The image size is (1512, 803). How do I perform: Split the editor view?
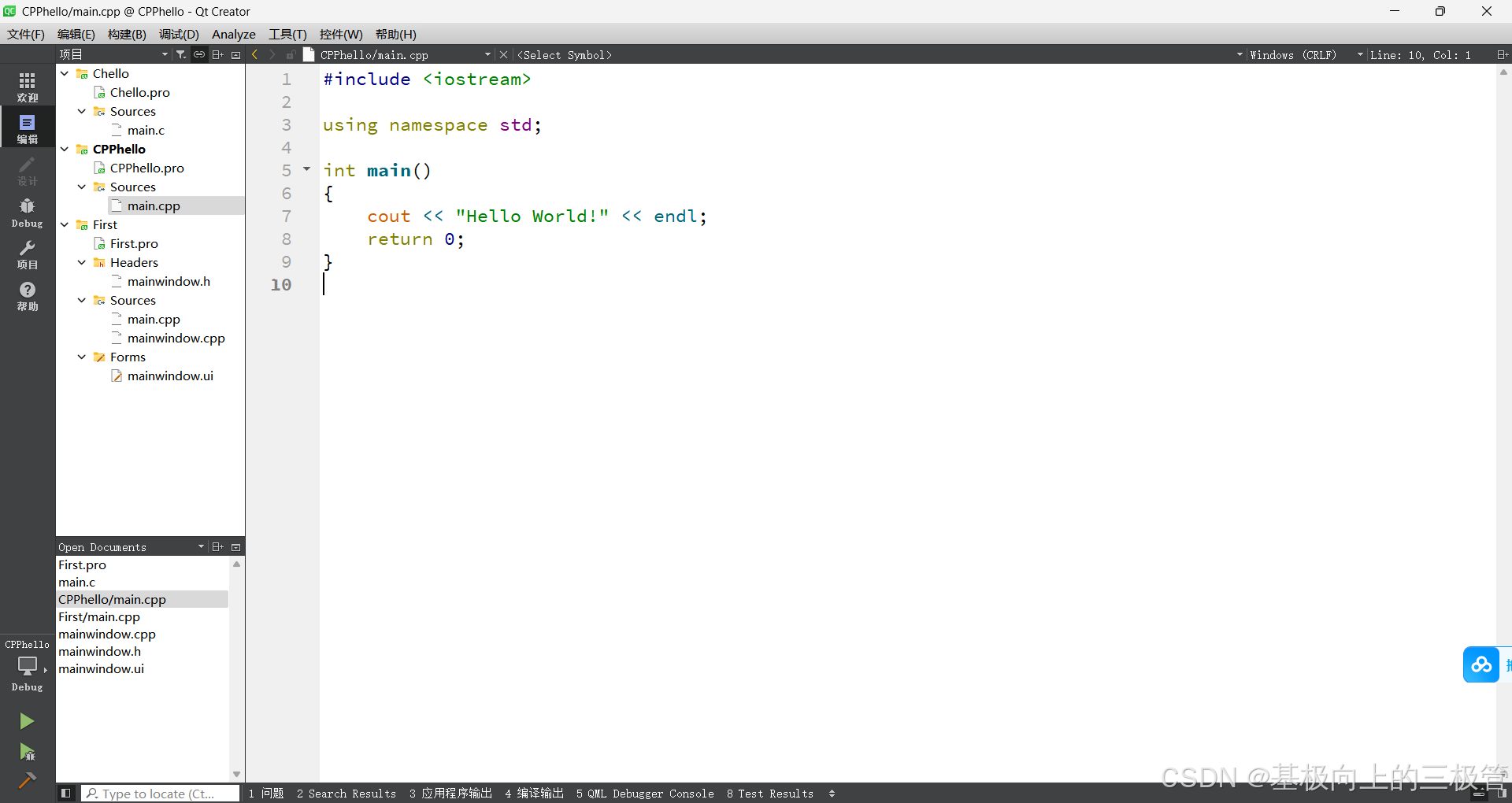tap(1502, 54)
